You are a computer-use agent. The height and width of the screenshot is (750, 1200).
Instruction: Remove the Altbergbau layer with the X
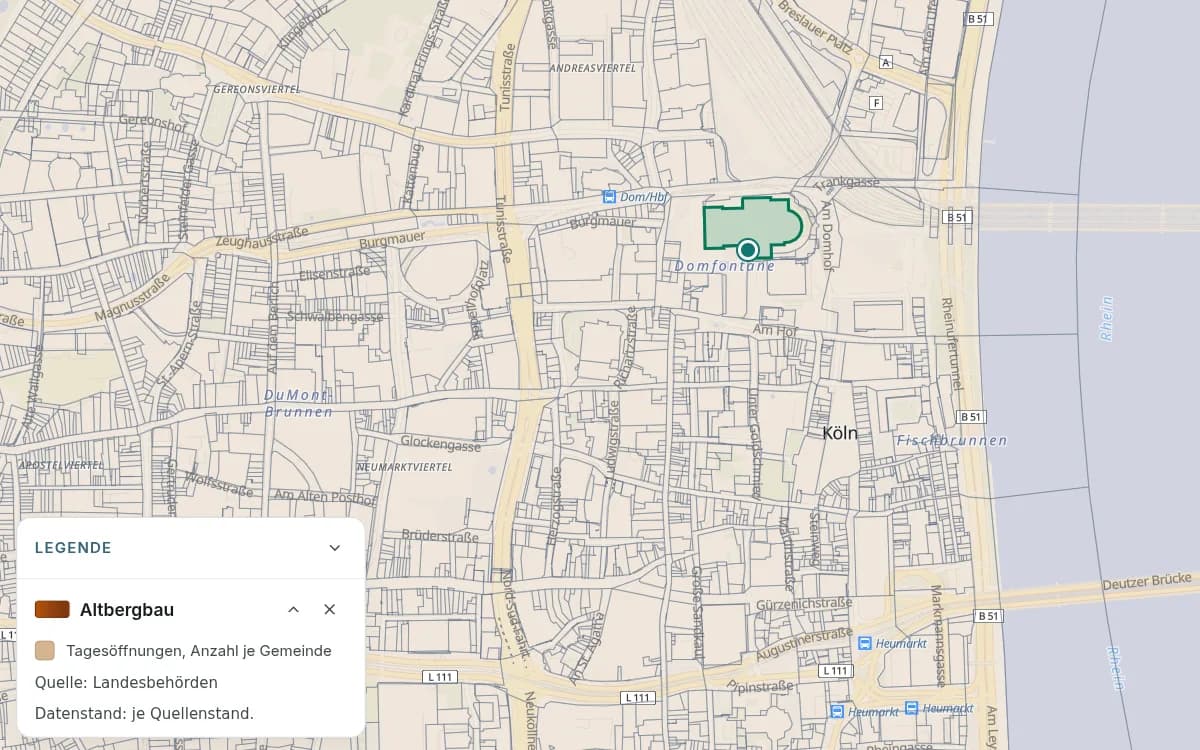[x=330, y=610]
